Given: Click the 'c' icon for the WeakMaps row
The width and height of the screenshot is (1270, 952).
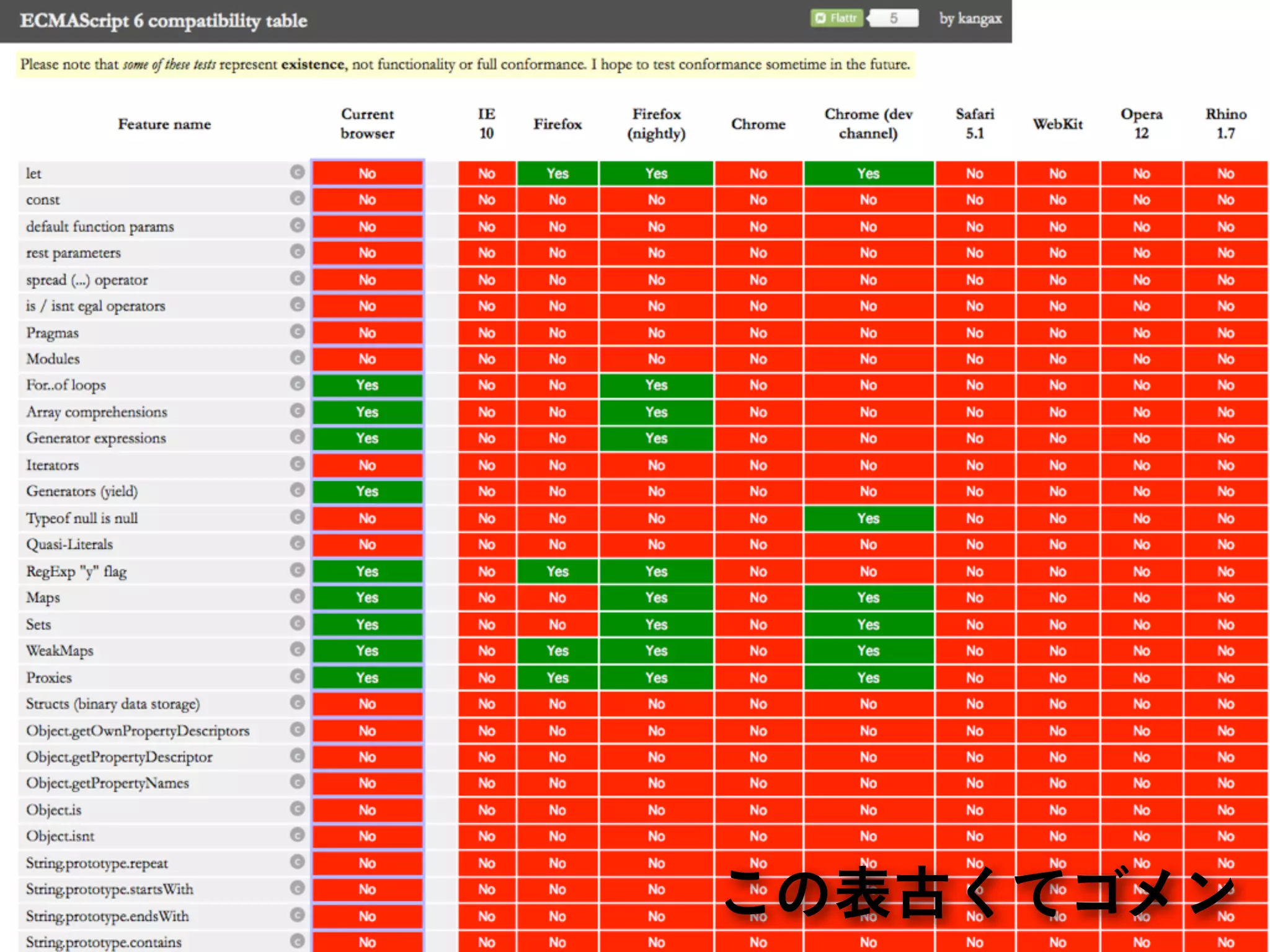Looking at the screenshot, I should click(x=298, y=650).
